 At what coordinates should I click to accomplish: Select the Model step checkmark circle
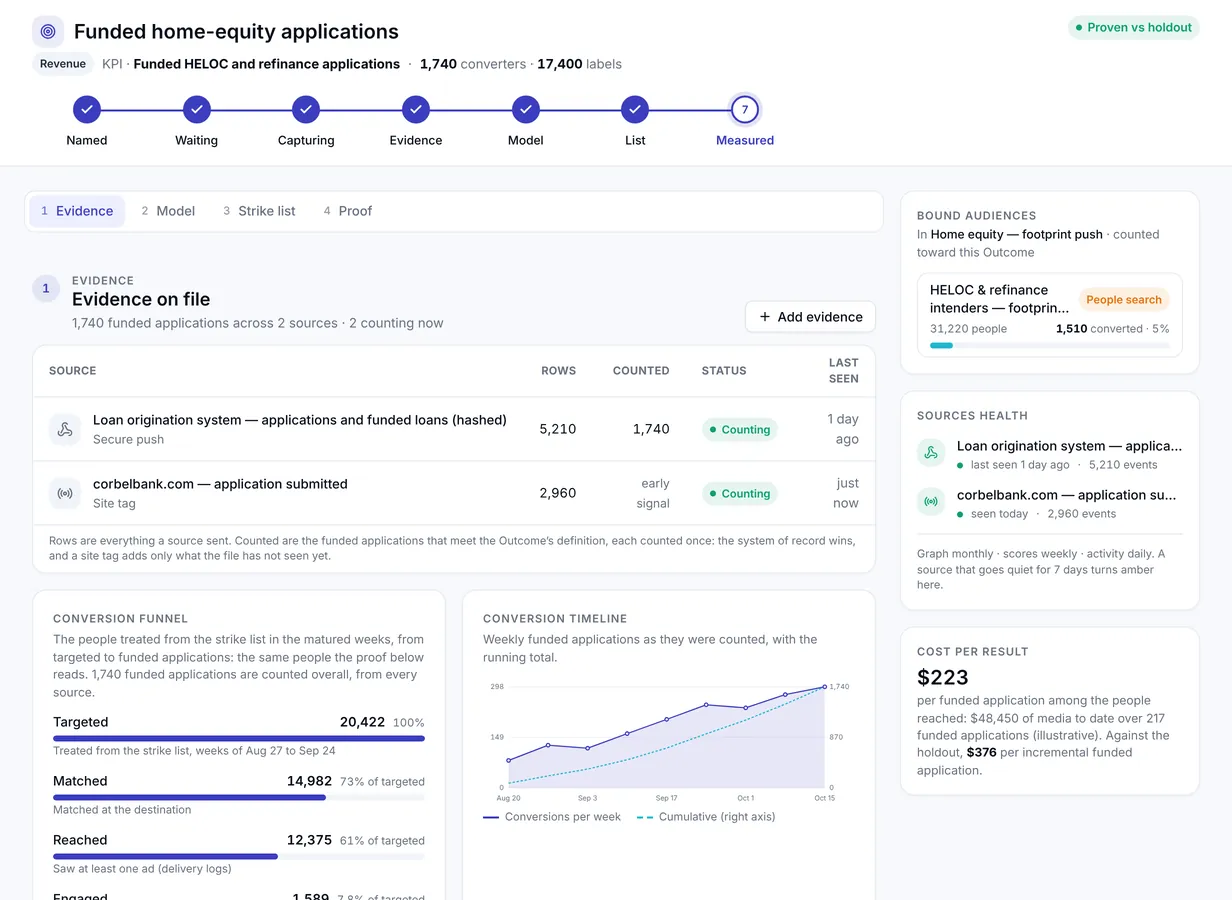pyautogui.click(x=525, y=110)
